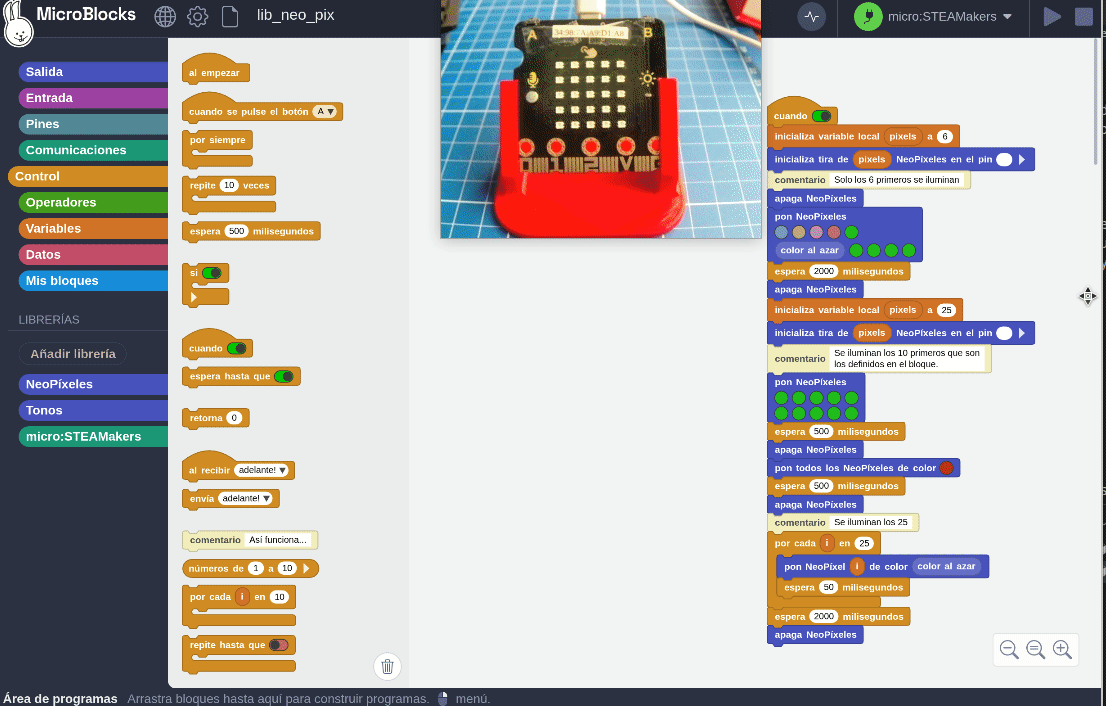The height and width of the screenshot is (706, 1106).
Task: Expand first 'inicializa tira' block arrow
Action: click(x=1022, y=159)
